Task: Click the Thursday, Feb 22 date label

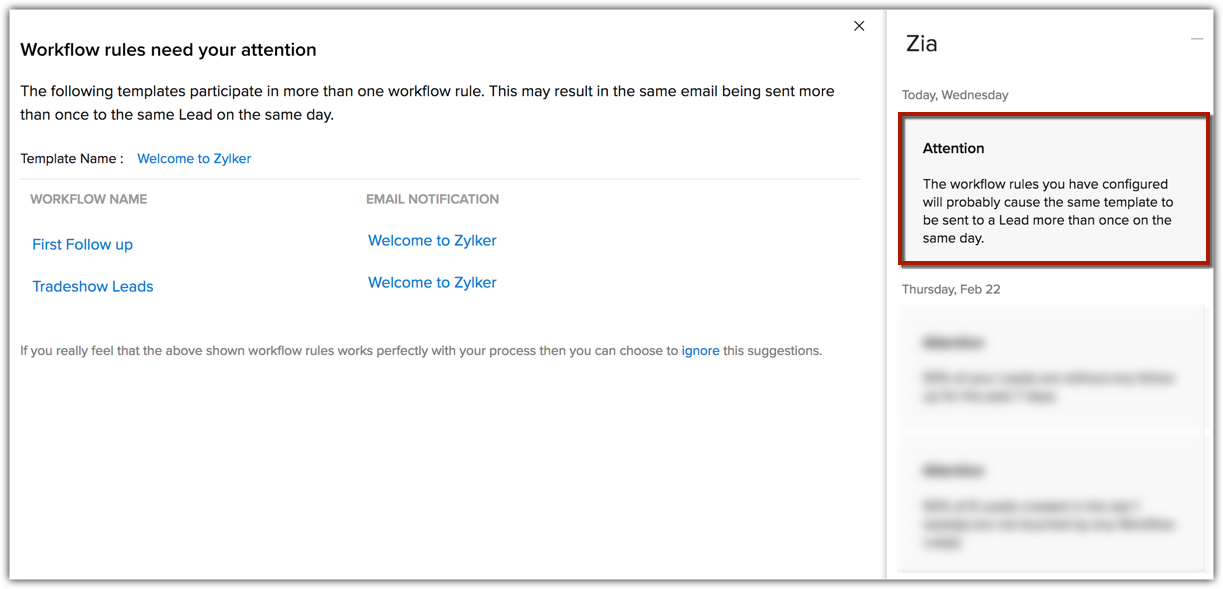Action: (951, 289)
